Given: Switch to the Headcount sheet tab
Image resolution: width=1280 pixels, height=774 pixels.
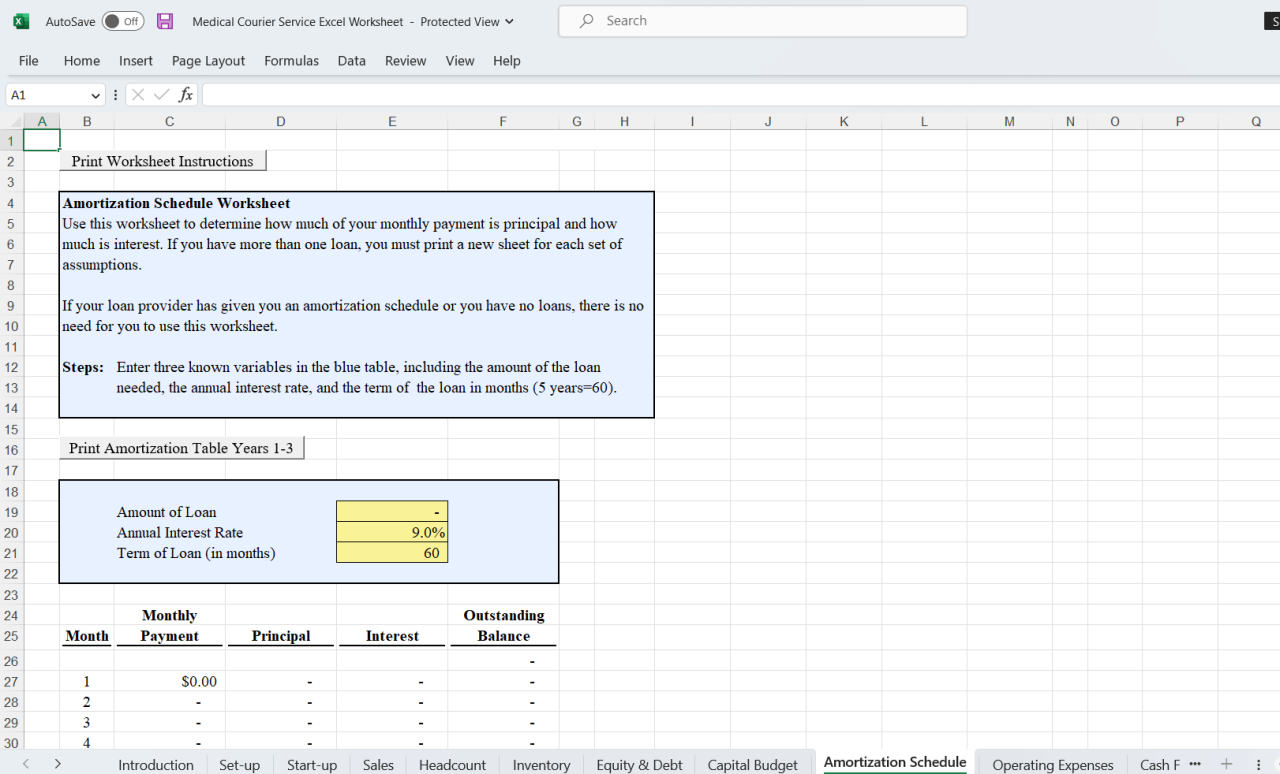Looking at the screenshot, I should pyautogui.click(x=452, y=765).
